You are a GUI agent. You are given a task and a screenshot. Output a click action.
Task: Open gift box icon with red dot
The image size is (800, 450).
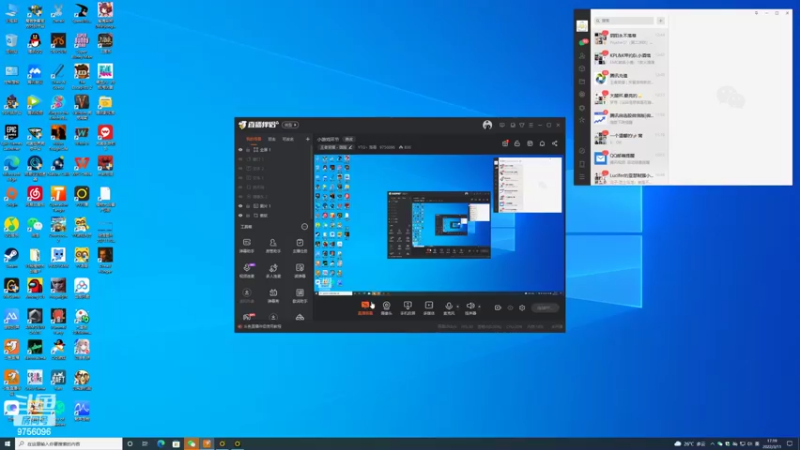point(505,143)
